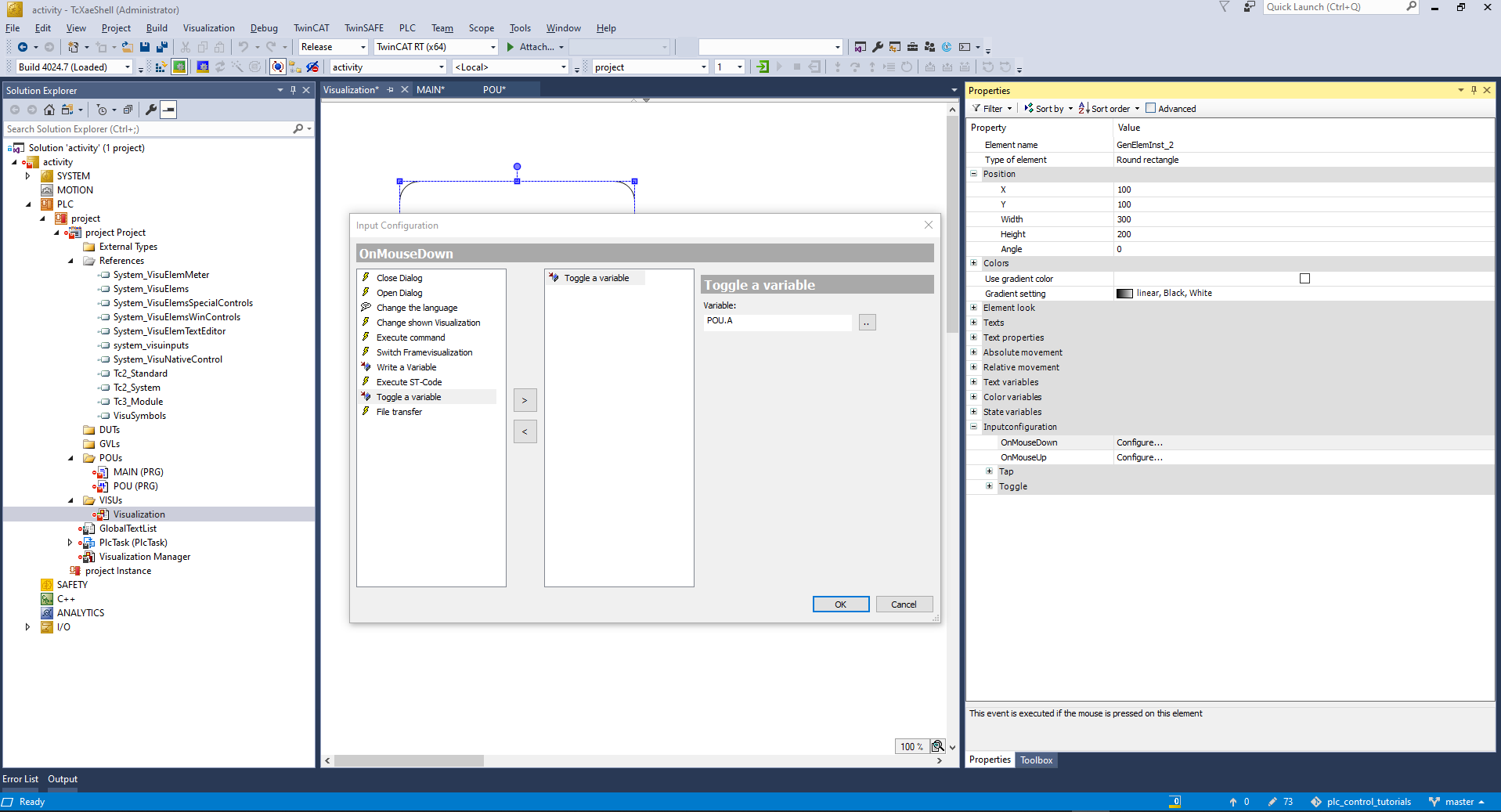
Task: Open the TwinCAT menu
Action: point(311,28)
